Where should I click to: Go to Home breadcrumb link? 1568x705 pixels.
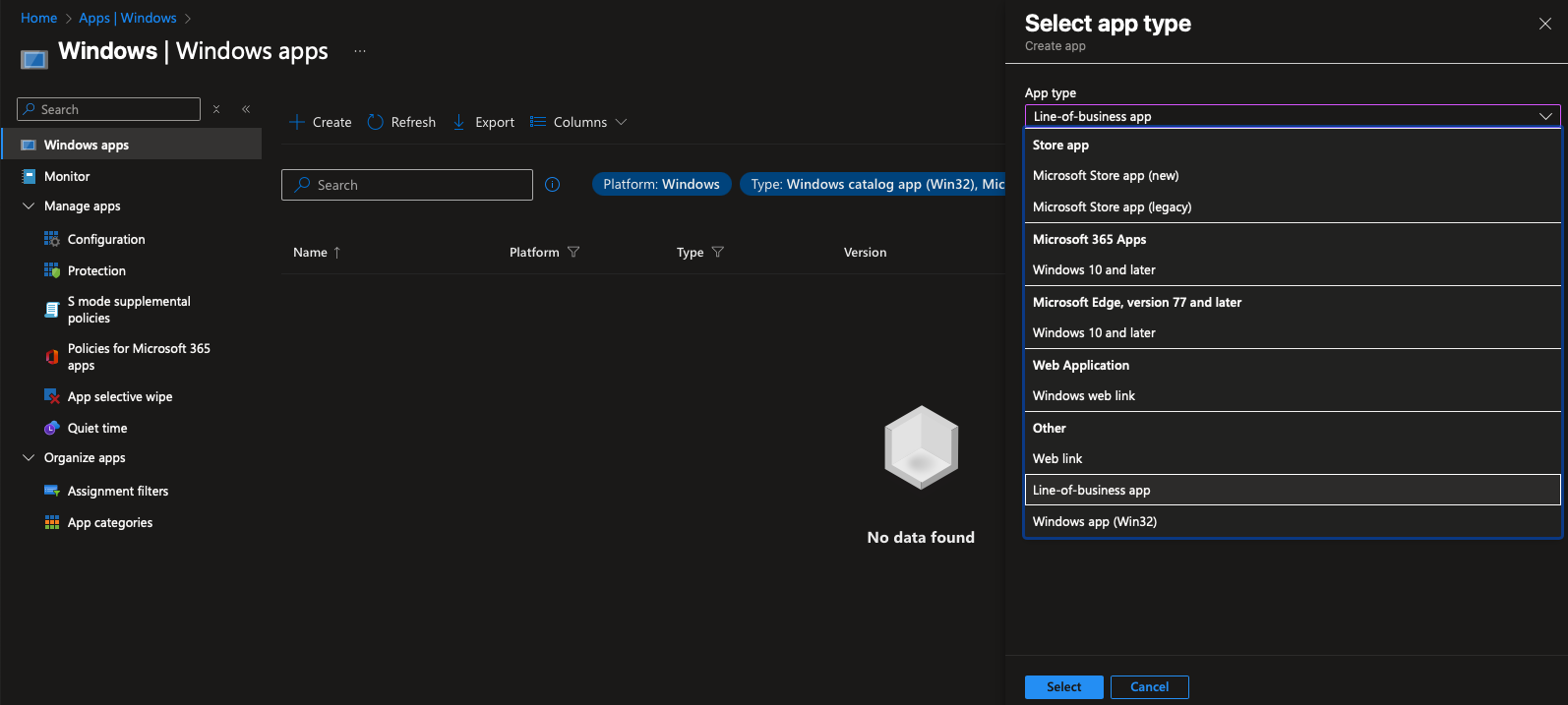click(38, 18)
